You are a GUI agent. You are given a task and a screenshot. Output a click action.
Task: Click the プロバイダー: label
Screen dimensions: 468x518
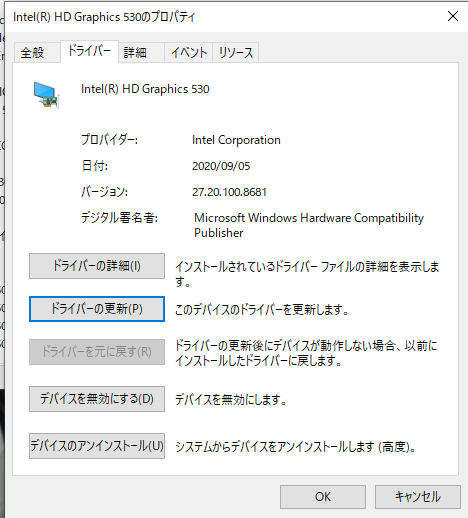(109, 140)
